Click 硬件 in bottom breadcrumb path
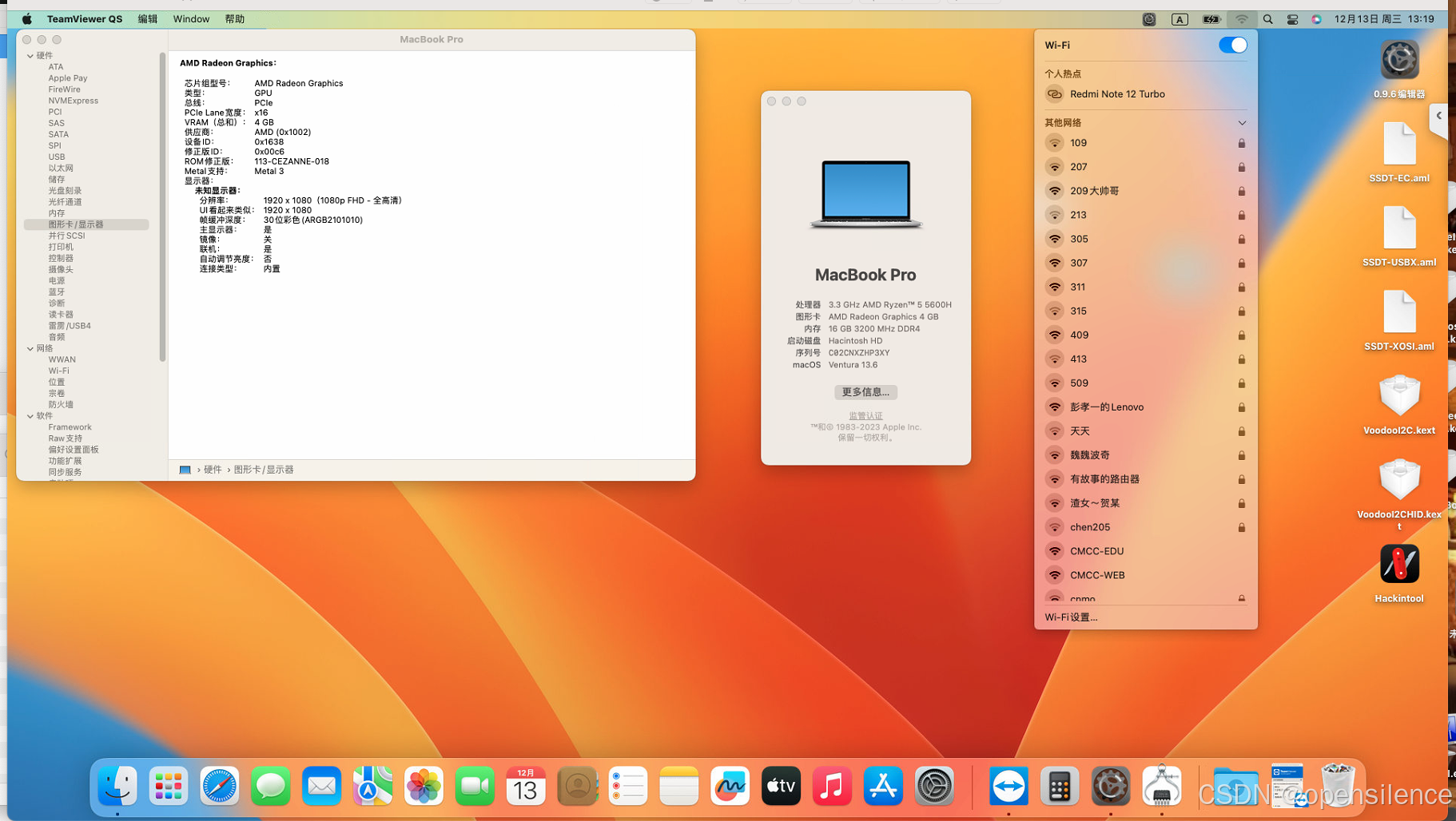The height and width of the screenshot is (821, 1456). click(x=213, y=470)
